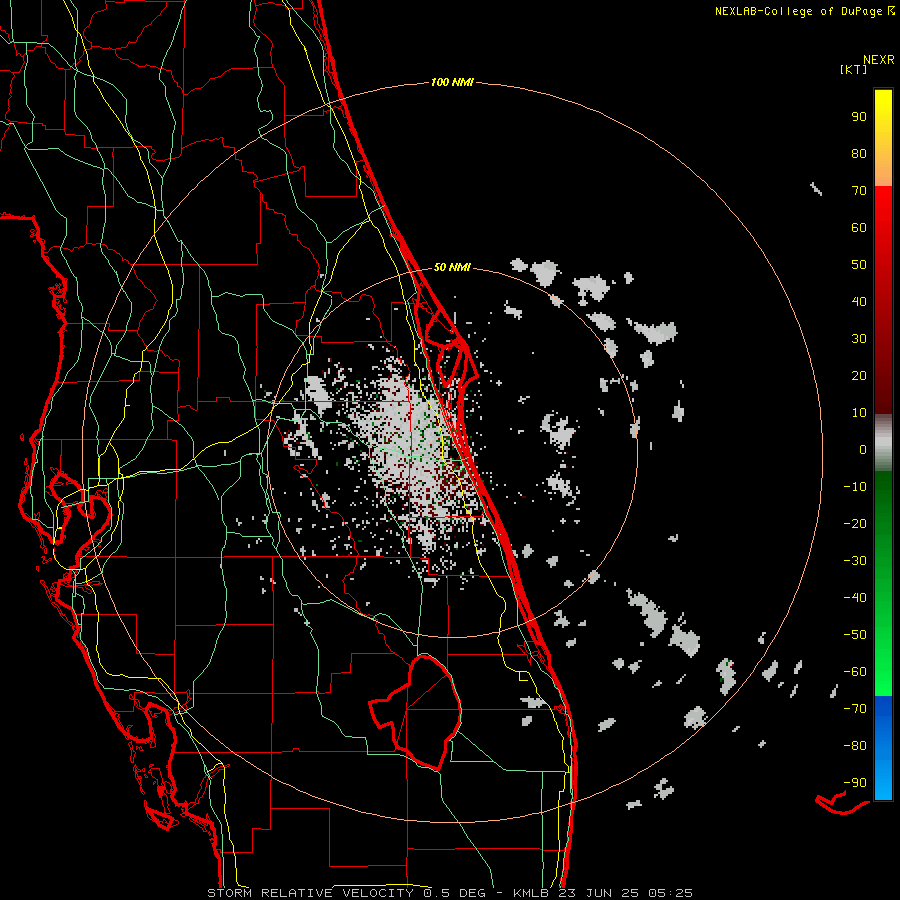Select the "-10" value on velocity scale
Image resolution: width=900 pixels, height=900 pixels.
pyautogui.click(x=855, y=487)
